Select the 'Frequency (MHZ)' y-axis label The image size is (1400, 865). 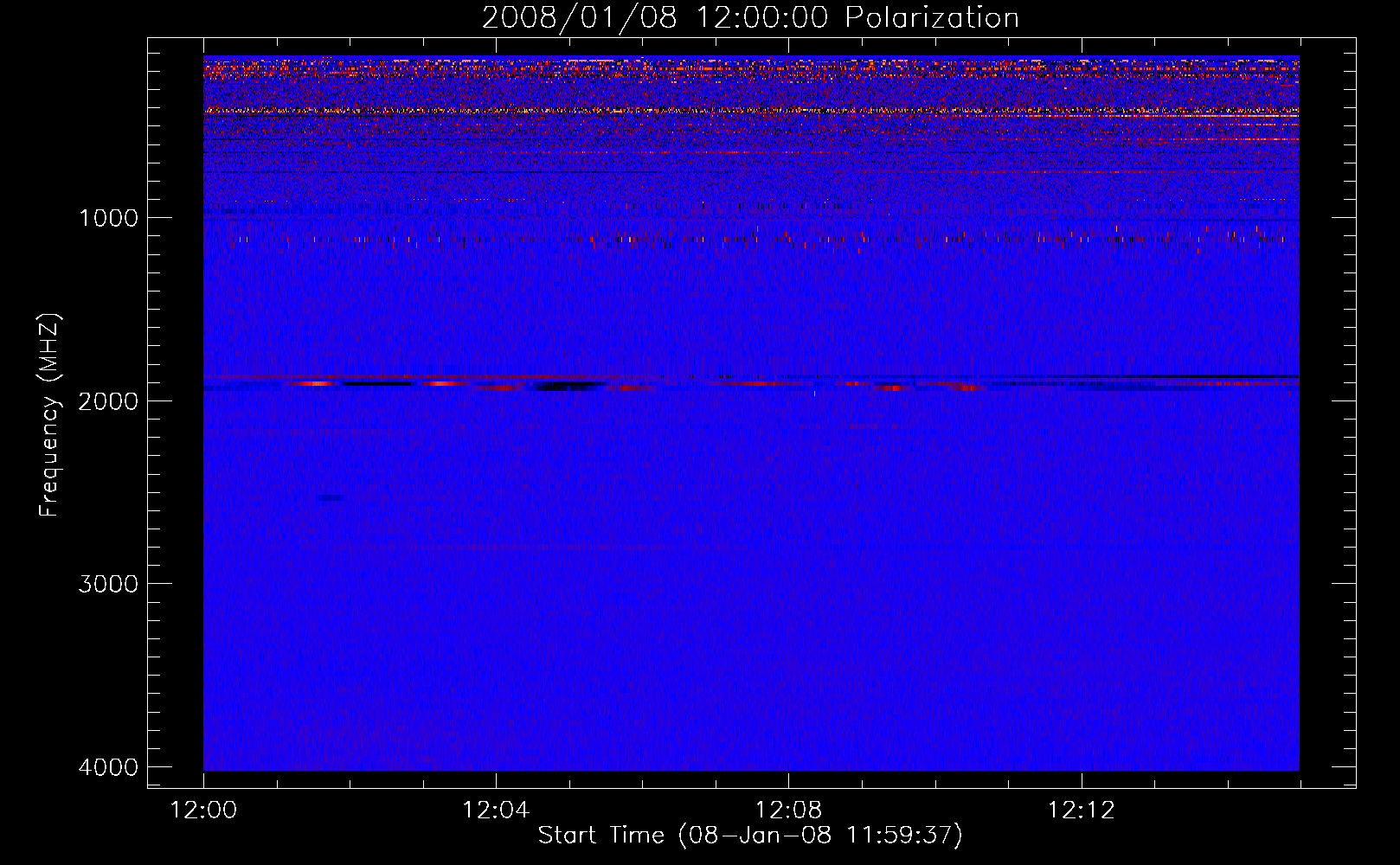[x=49, y=414]
